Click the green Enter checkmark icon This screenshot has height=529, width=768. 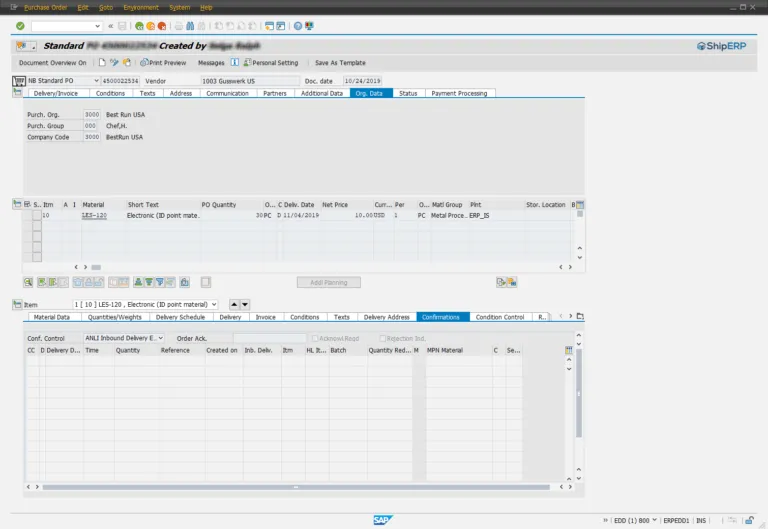point(20,26)
